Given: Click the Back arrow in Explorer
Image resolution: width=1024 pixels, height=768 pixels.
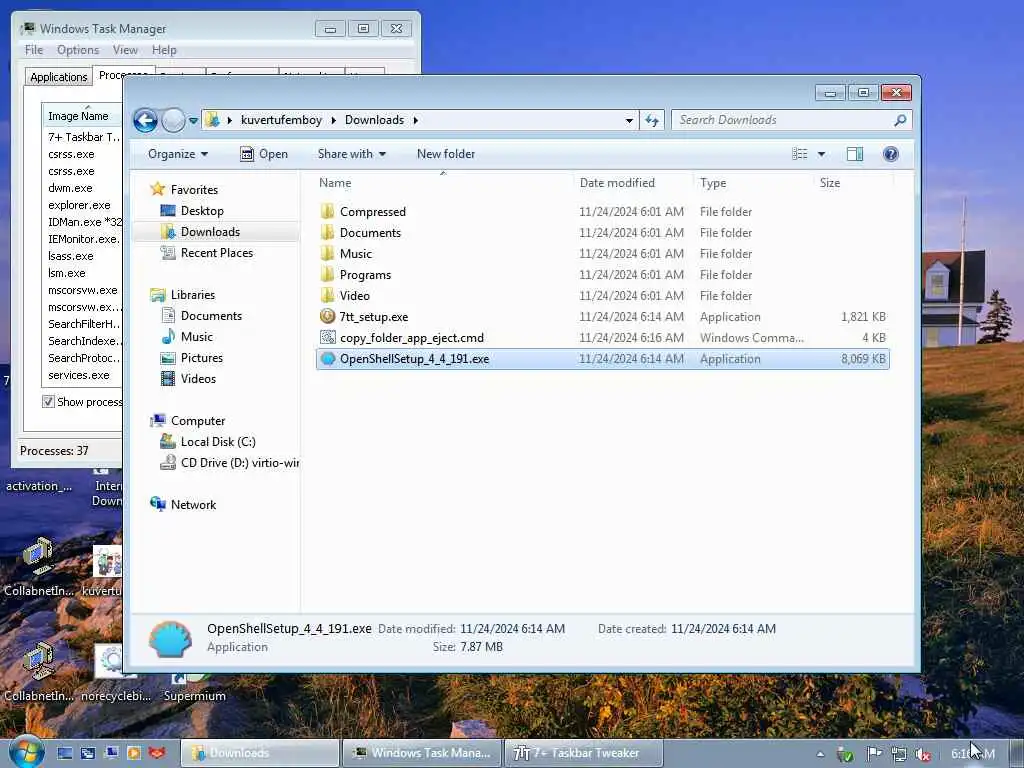Looking at the screenshot, I should point(146,120).
